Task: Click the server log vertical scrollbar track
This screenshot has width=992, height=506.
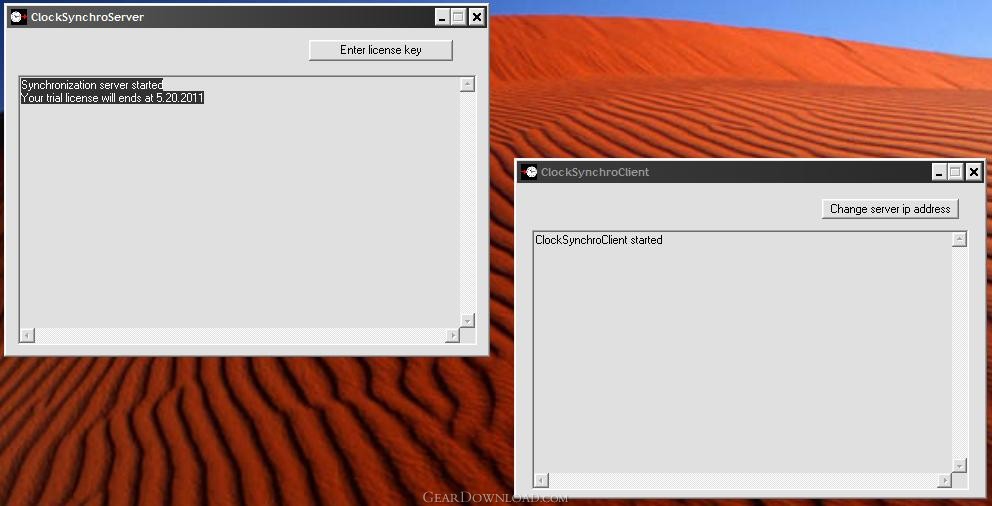Action: (468, 202)
